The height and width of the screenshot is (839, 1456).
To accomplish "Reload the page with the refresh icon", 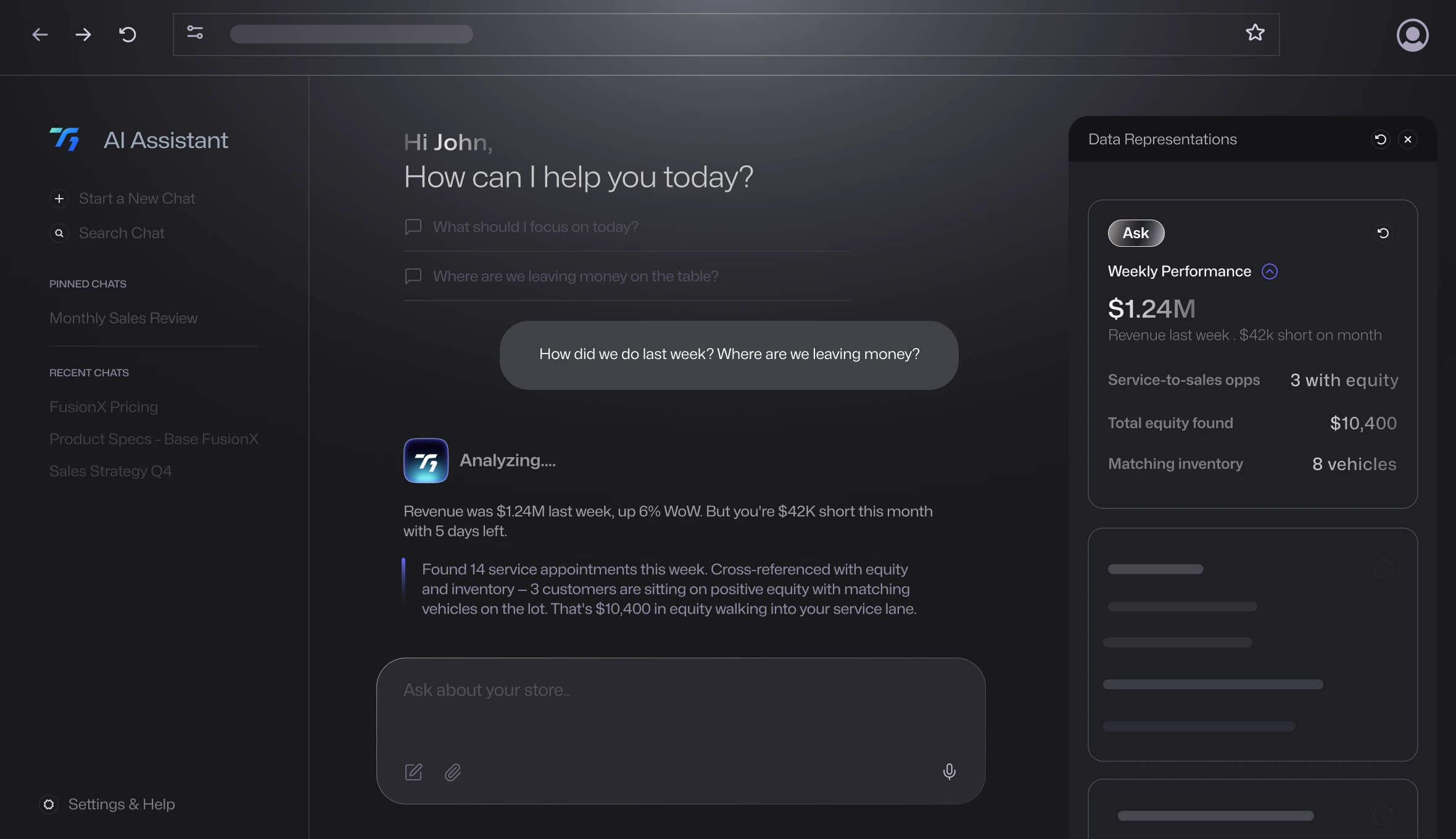I will [x=128, y=35].
